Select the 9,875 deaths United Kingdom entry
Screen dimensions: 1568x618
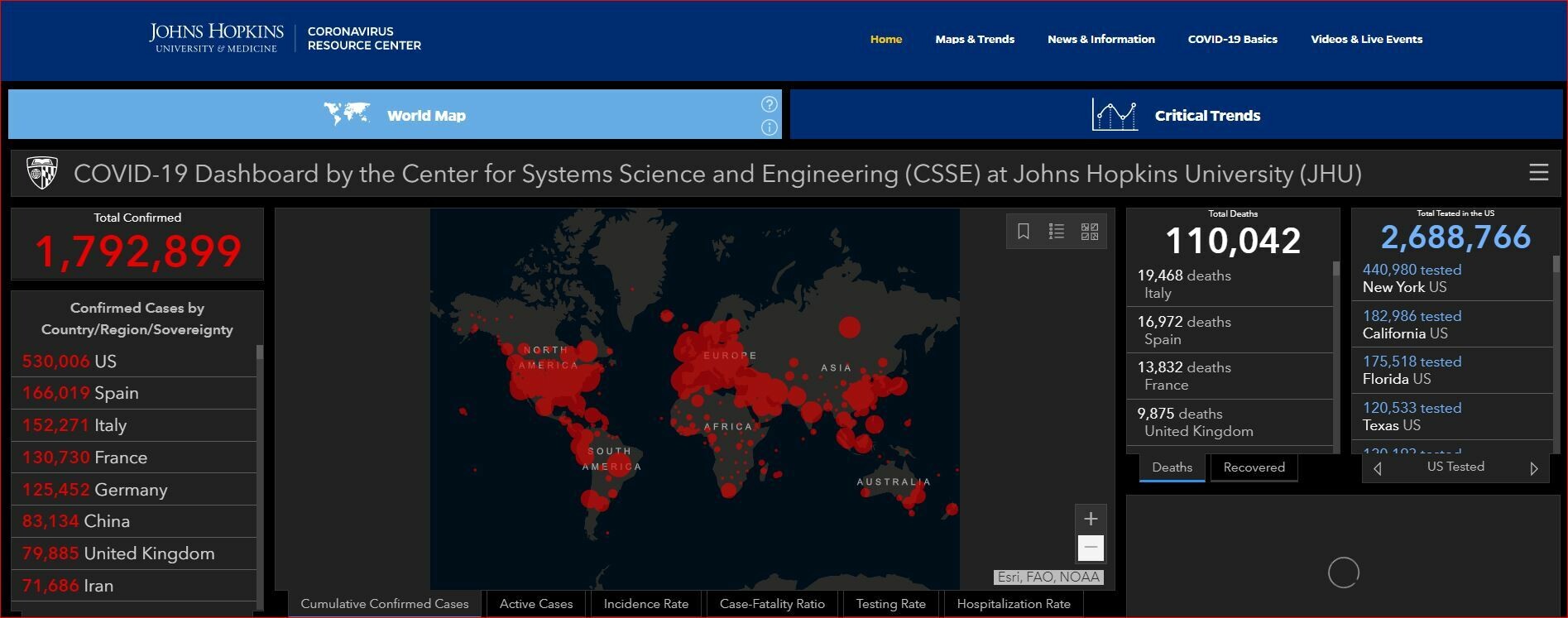click(x=1230, y=422)
